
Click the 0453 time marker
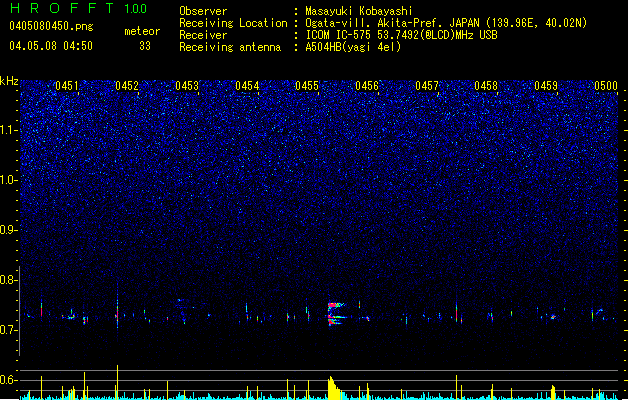point(187,86)
